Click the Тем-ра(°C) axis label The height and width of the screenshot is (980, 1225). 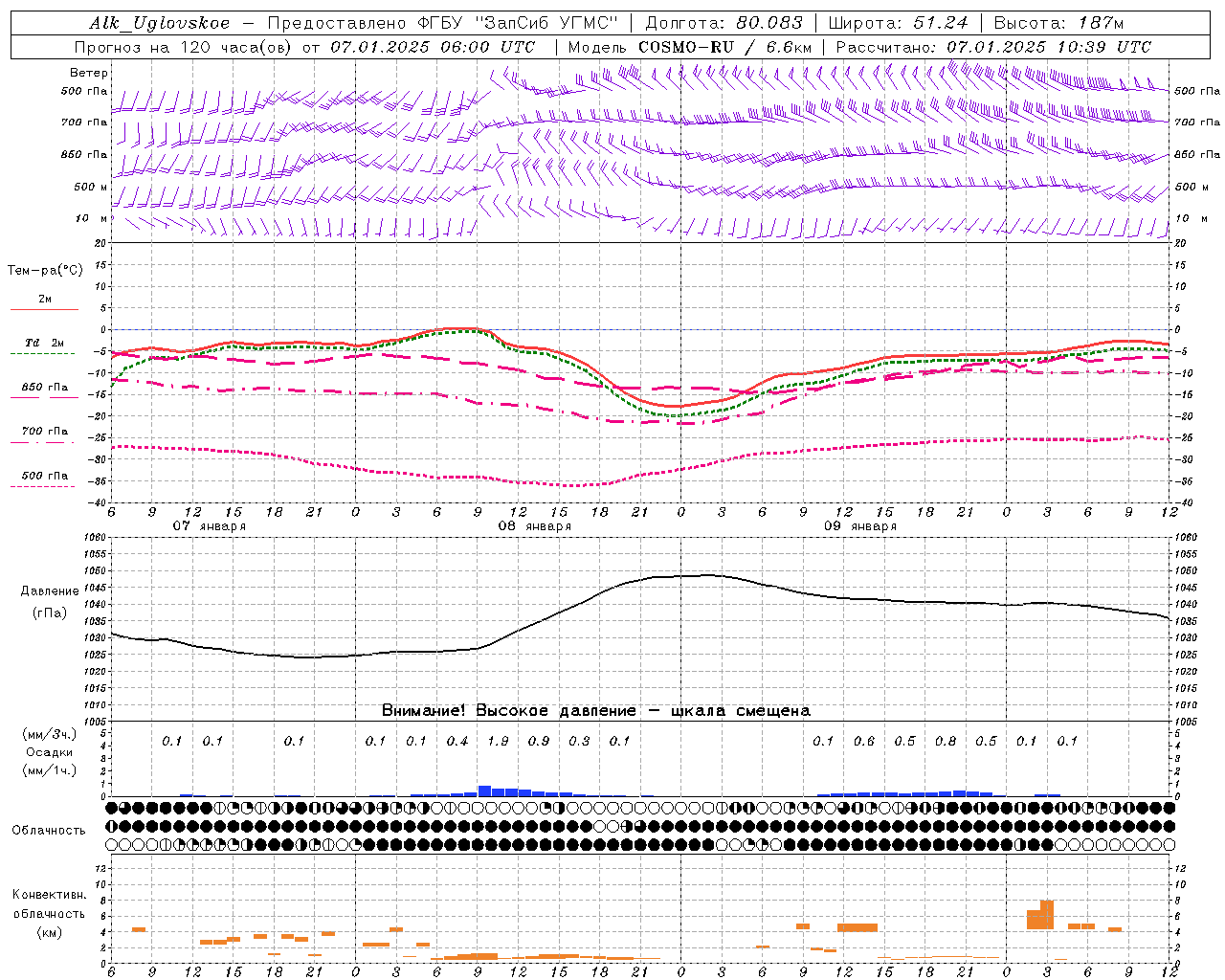tap(45, 271)
